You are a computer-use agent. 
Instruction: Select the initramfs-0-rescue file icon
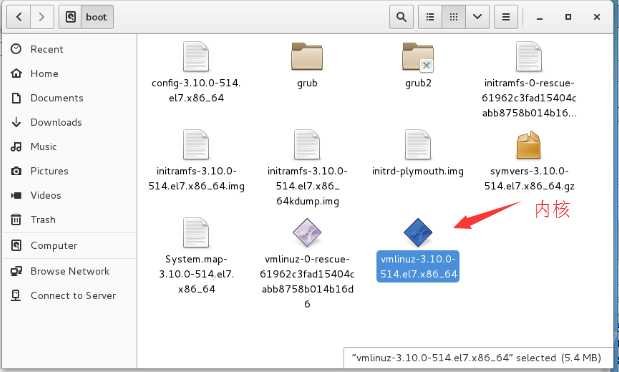(529, 57)
